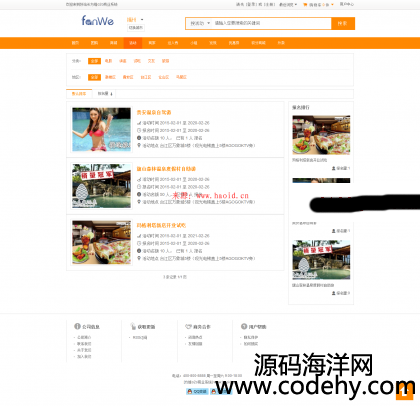The width and height of the screenshot is (420, 406).
Task: Click the fanWe logo
Action: click(98, 21)
